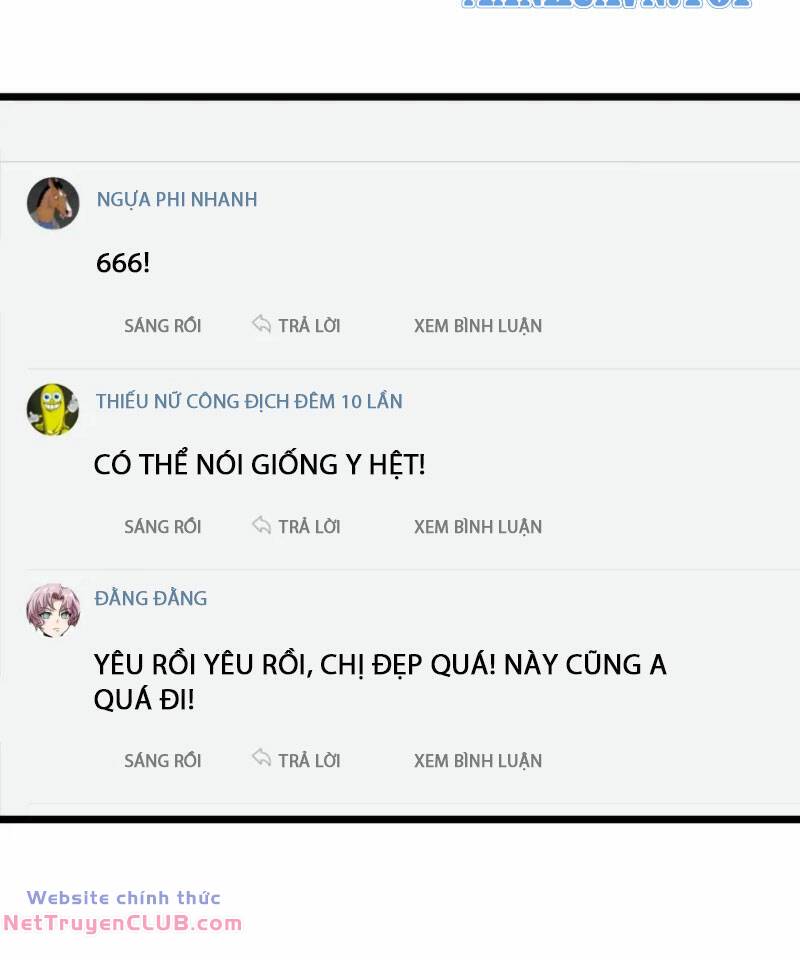
Task: Click the pink-haired avatar of Đẳng Đẳng
Action: (x=53, y=610)
